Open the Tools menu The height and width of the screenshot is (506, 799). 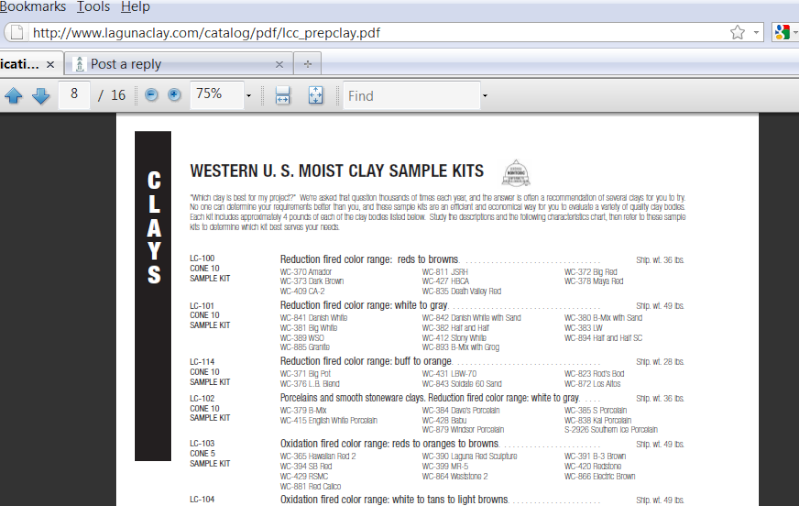93,7
